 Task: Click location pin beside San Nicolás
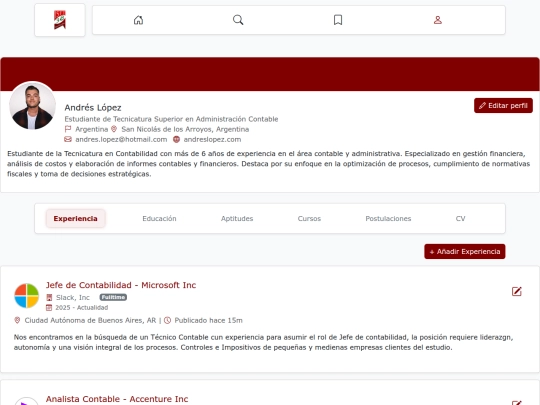coord(114,129)
